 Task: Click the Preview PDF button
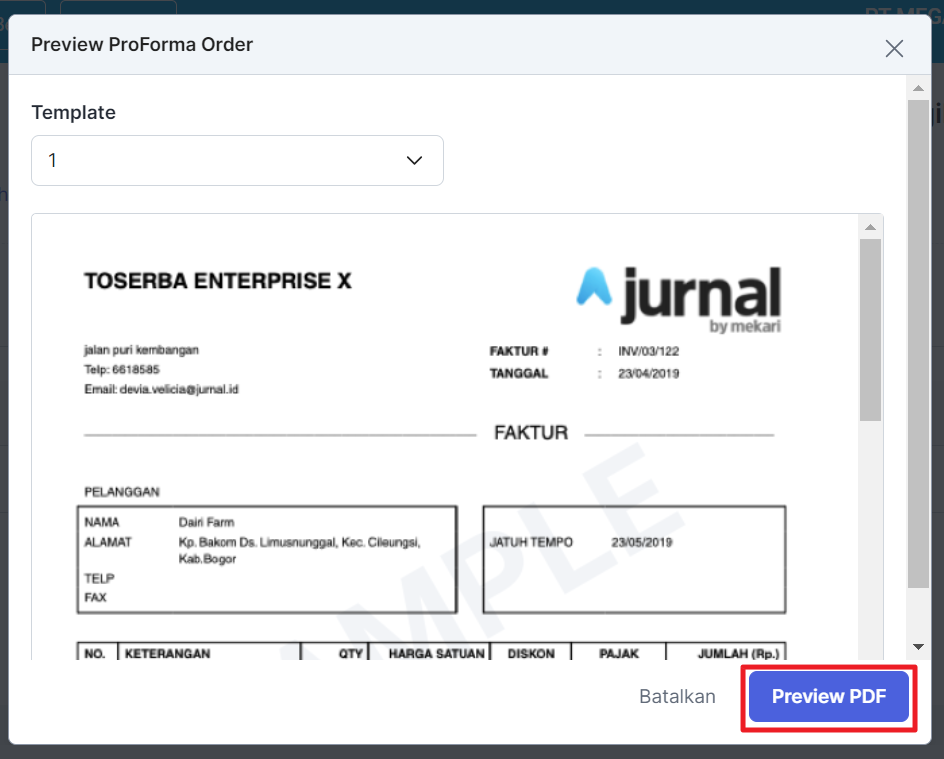(828, 696)
